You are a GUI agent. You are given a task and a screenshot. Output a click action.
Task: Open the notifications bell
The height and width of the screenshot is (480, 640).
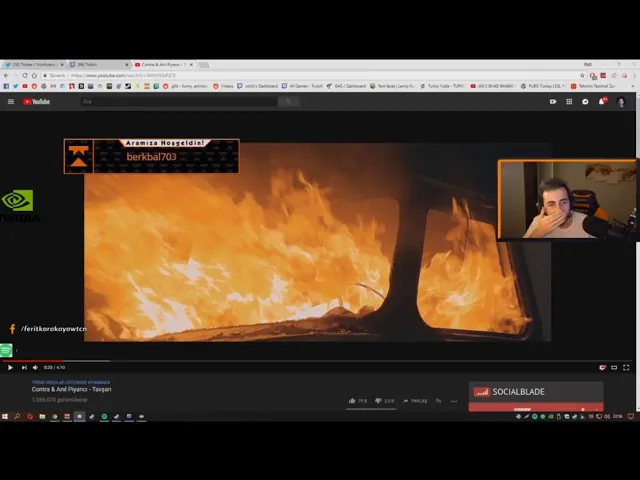[602, 102]
